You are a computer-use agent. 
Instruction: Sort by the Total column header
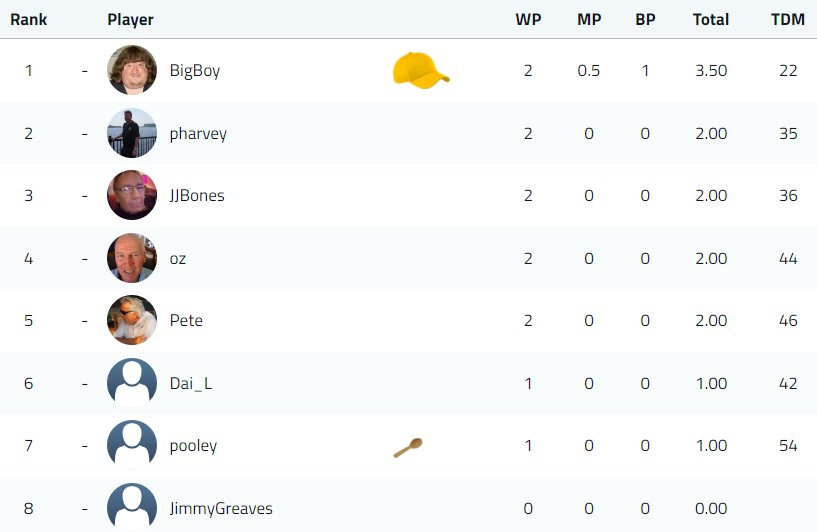(711, 20)
